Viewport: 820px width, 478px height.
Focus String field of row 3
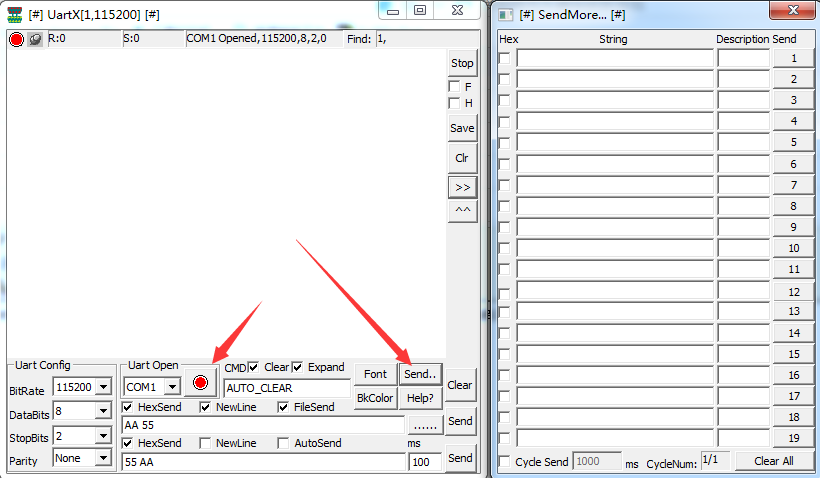[615, 100]
